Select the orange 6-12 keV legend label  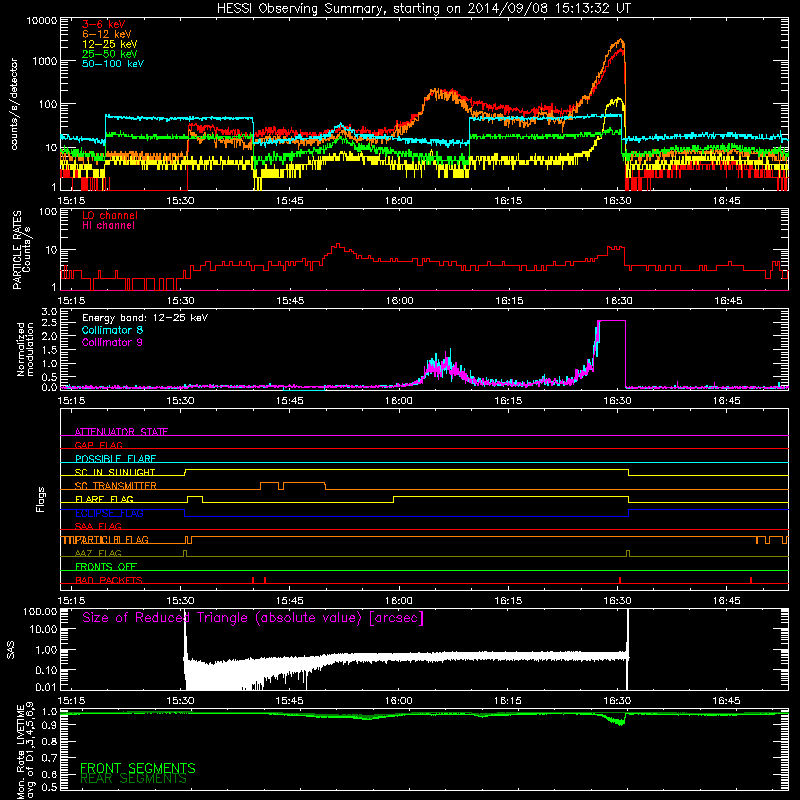point(107,34)
